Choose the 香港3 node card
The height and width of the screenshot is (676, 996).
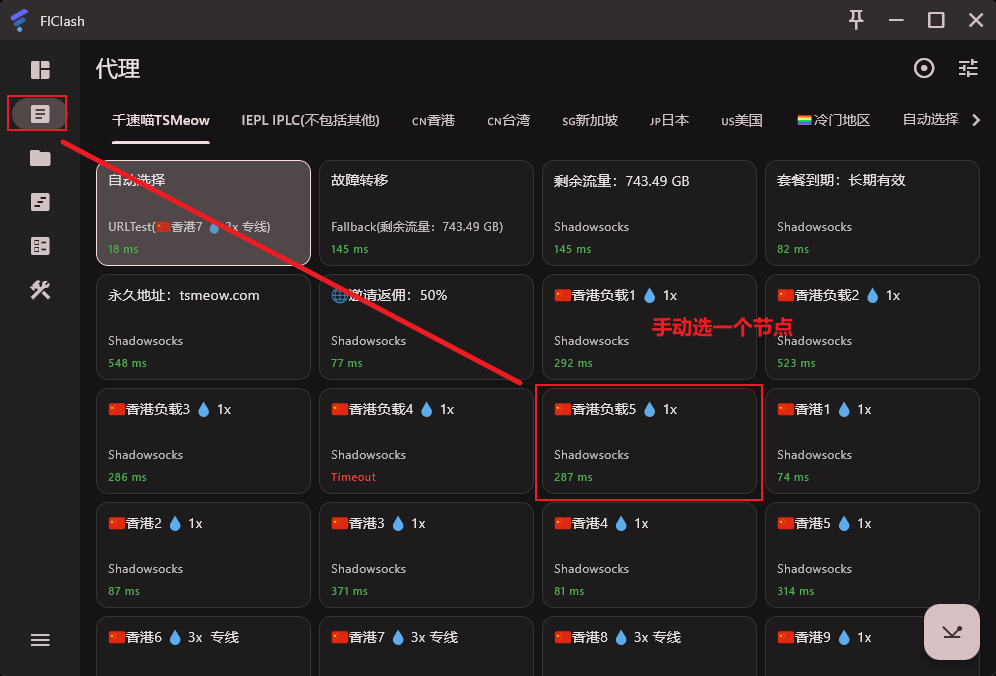tap(426, 555)
